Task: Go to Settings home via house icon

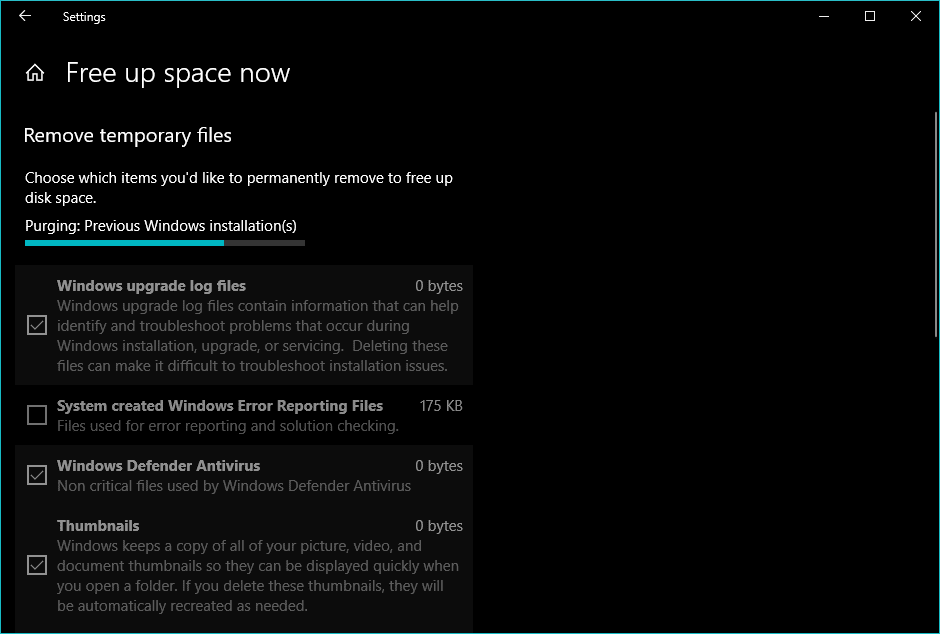Action: point(35,73)
